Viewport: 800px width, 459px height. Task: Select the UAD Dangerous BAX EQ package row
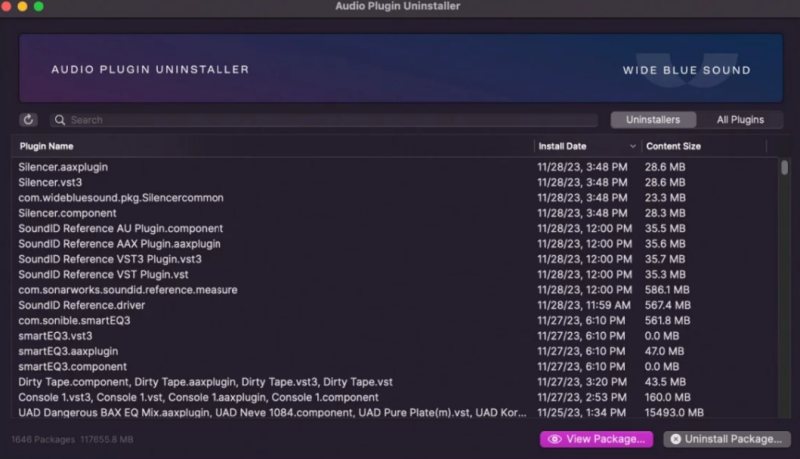tap(395, 413)
